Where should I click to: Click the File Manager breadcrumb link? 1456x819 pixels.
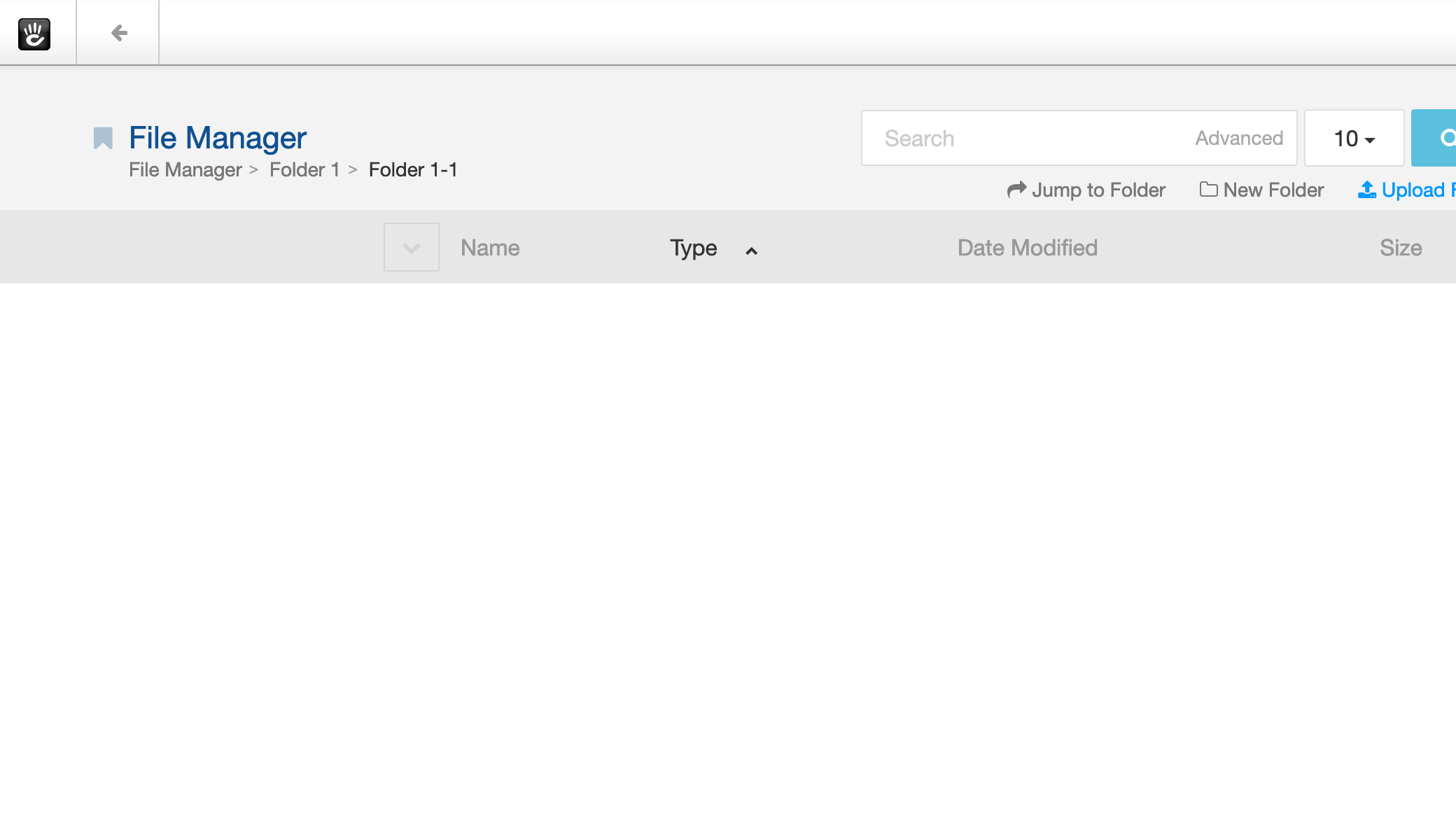coord(185,169)
